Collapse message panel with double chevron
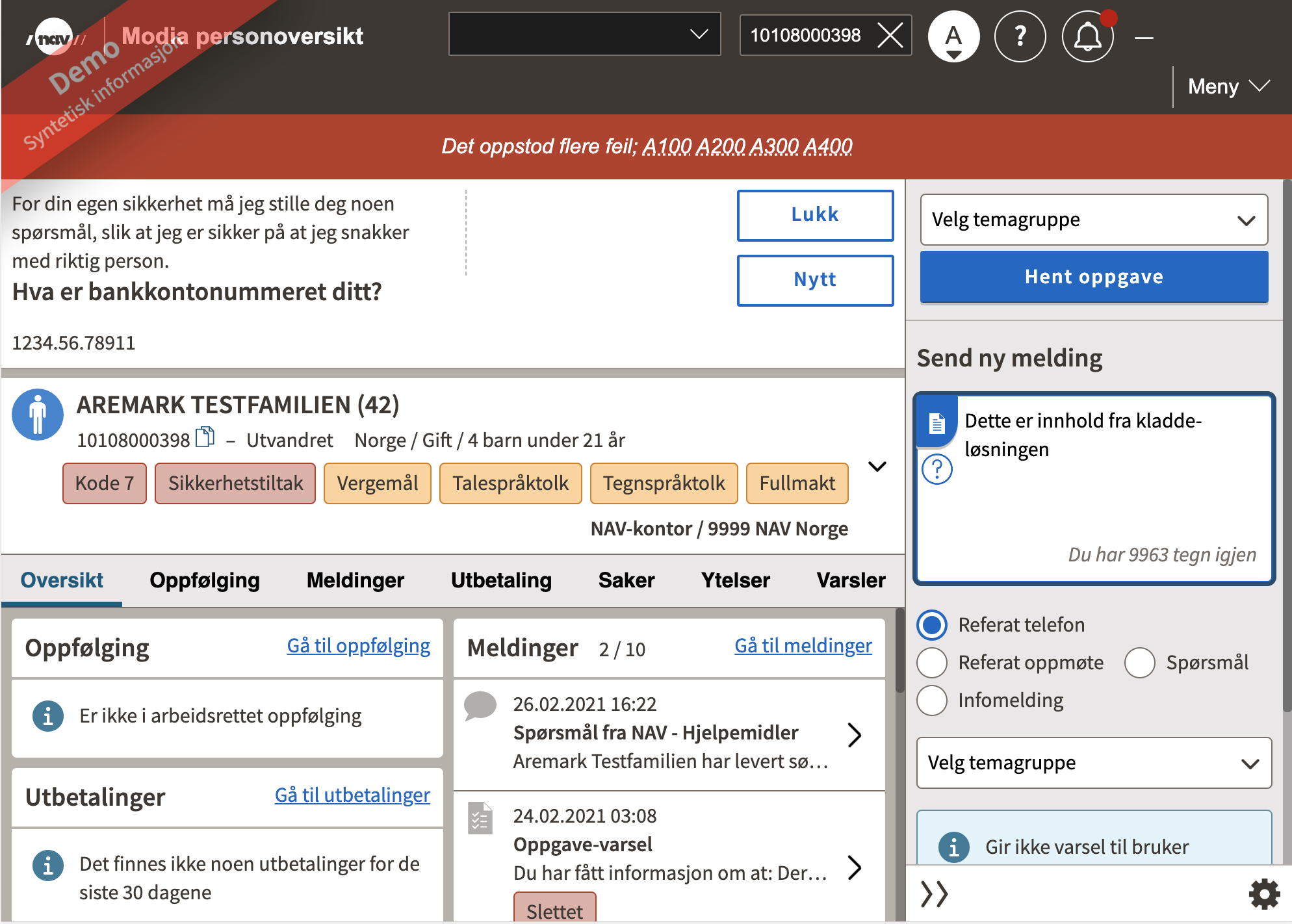This screenshot has width=1292, height=924. coord(935,894)
